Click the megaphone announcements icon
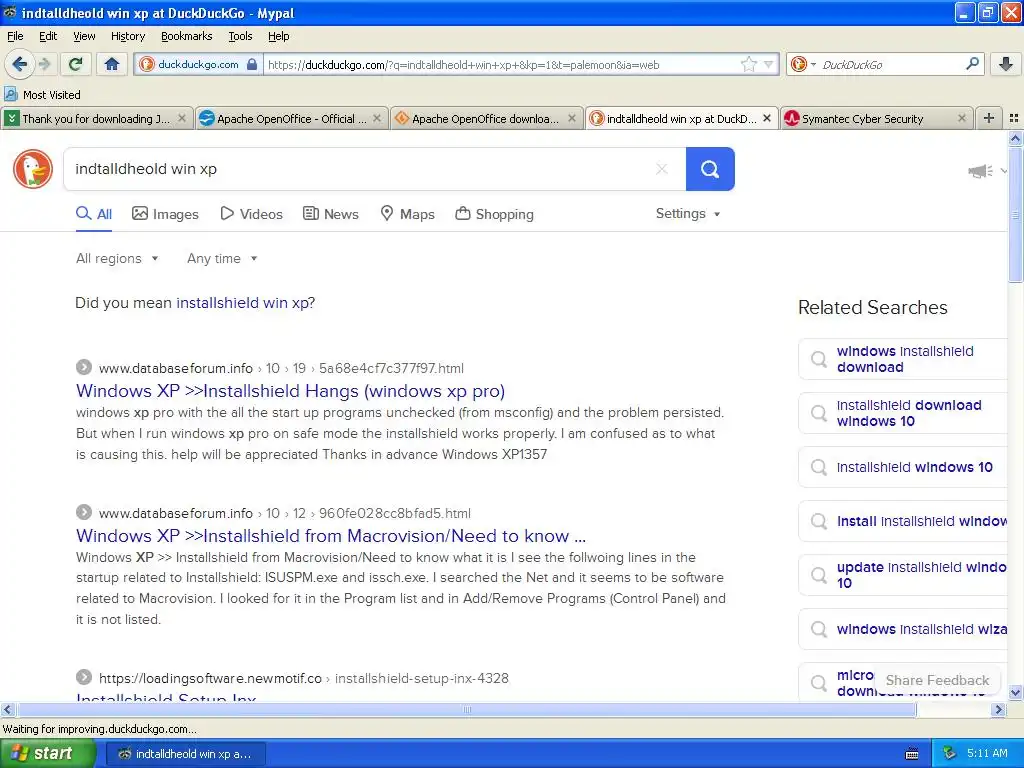The height and width of the screenshot is (768, 1024). point(980,171)
